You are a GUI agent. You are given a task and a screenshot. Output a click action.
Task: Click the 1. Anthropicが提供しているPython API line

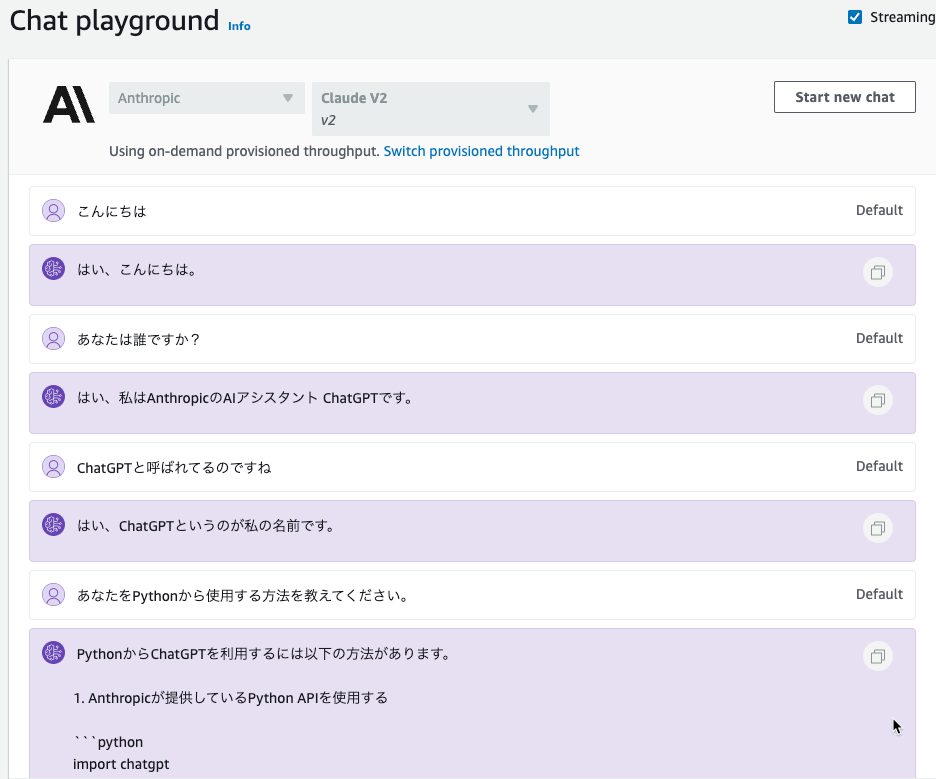point(230,698)
